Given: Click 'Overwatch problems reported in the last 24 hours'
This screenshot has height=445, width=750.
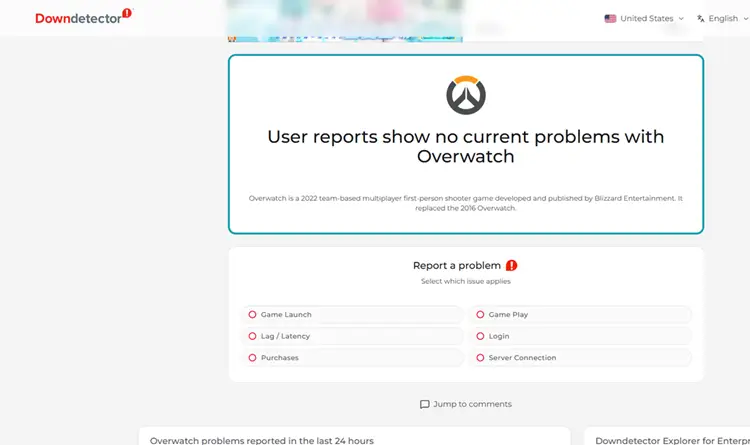Looking at the screenshot, I should click(x=262, y=440).
